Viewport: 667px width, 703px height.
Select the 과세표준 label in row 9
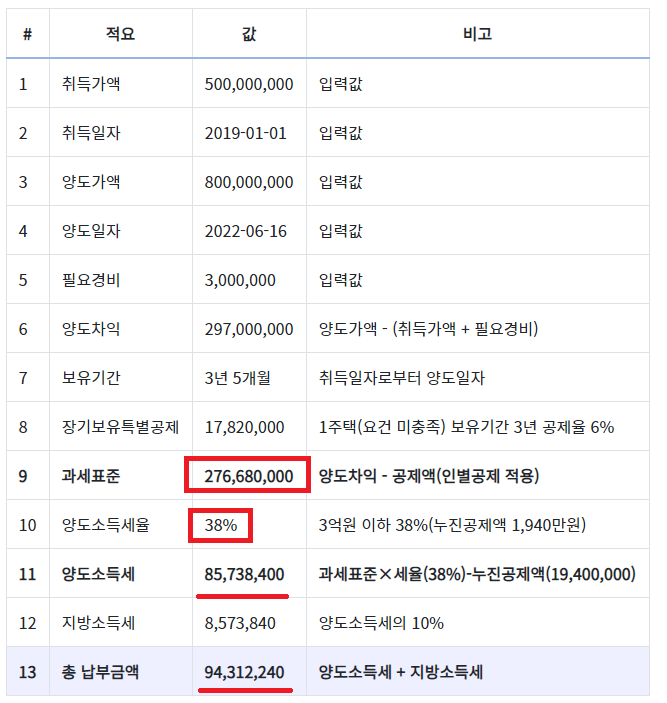(x=91, y=476)
